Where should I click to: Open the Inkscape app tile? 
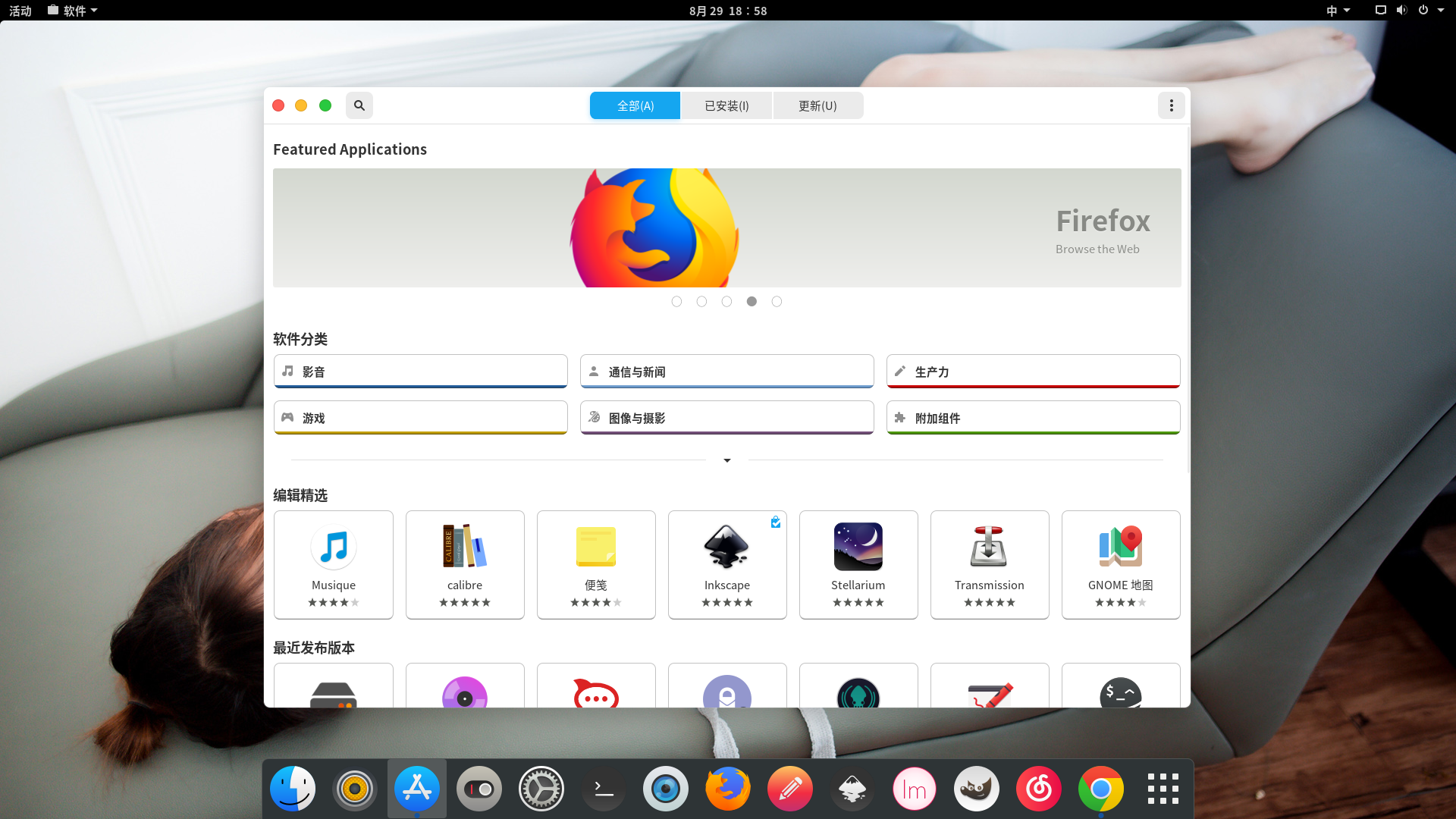(x=727, y=565)
